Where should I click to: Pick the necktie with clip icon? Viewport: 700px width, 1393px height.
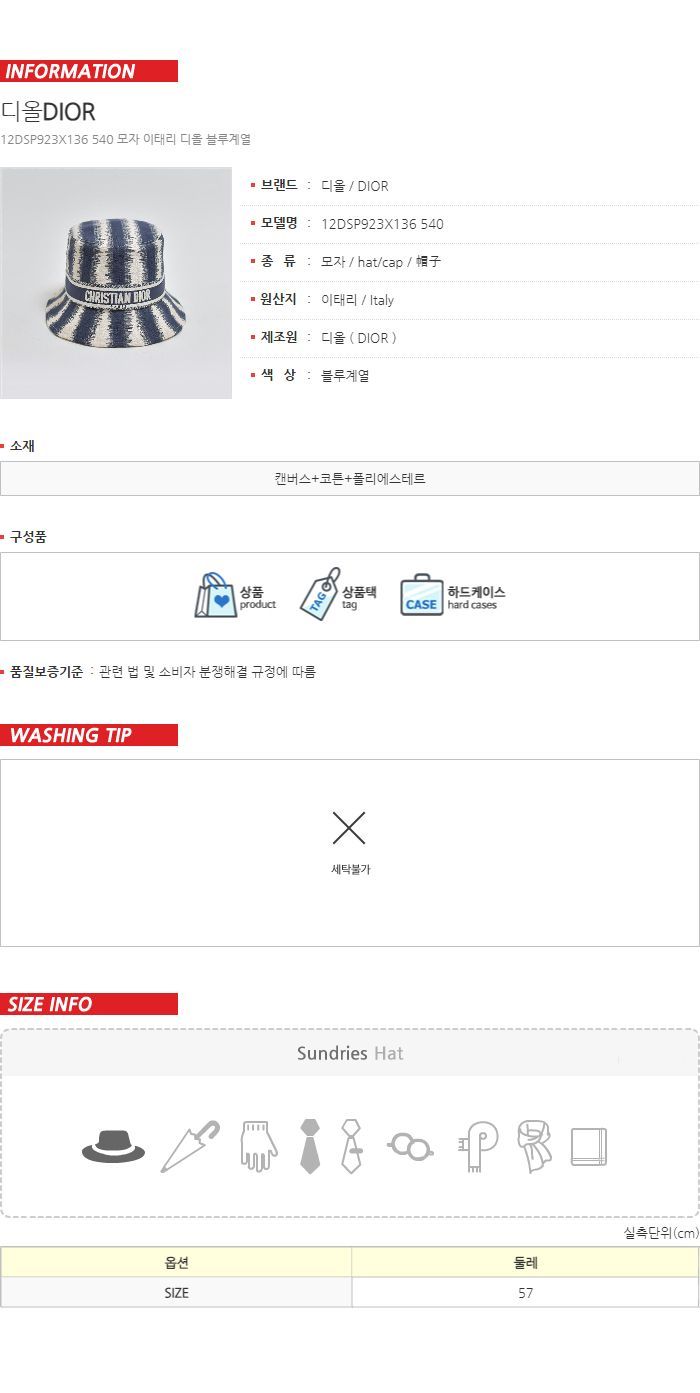tap(351, 1146)
